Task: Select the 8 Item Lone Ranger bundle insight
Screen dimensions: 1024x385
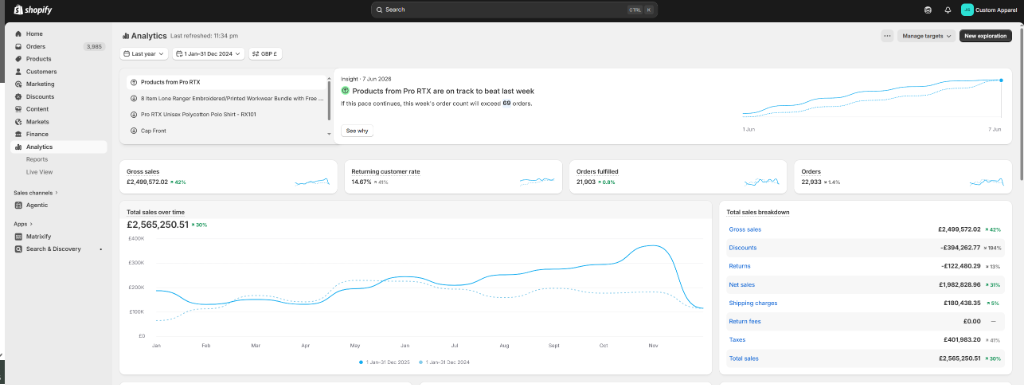Action: (x=227, y=99)
